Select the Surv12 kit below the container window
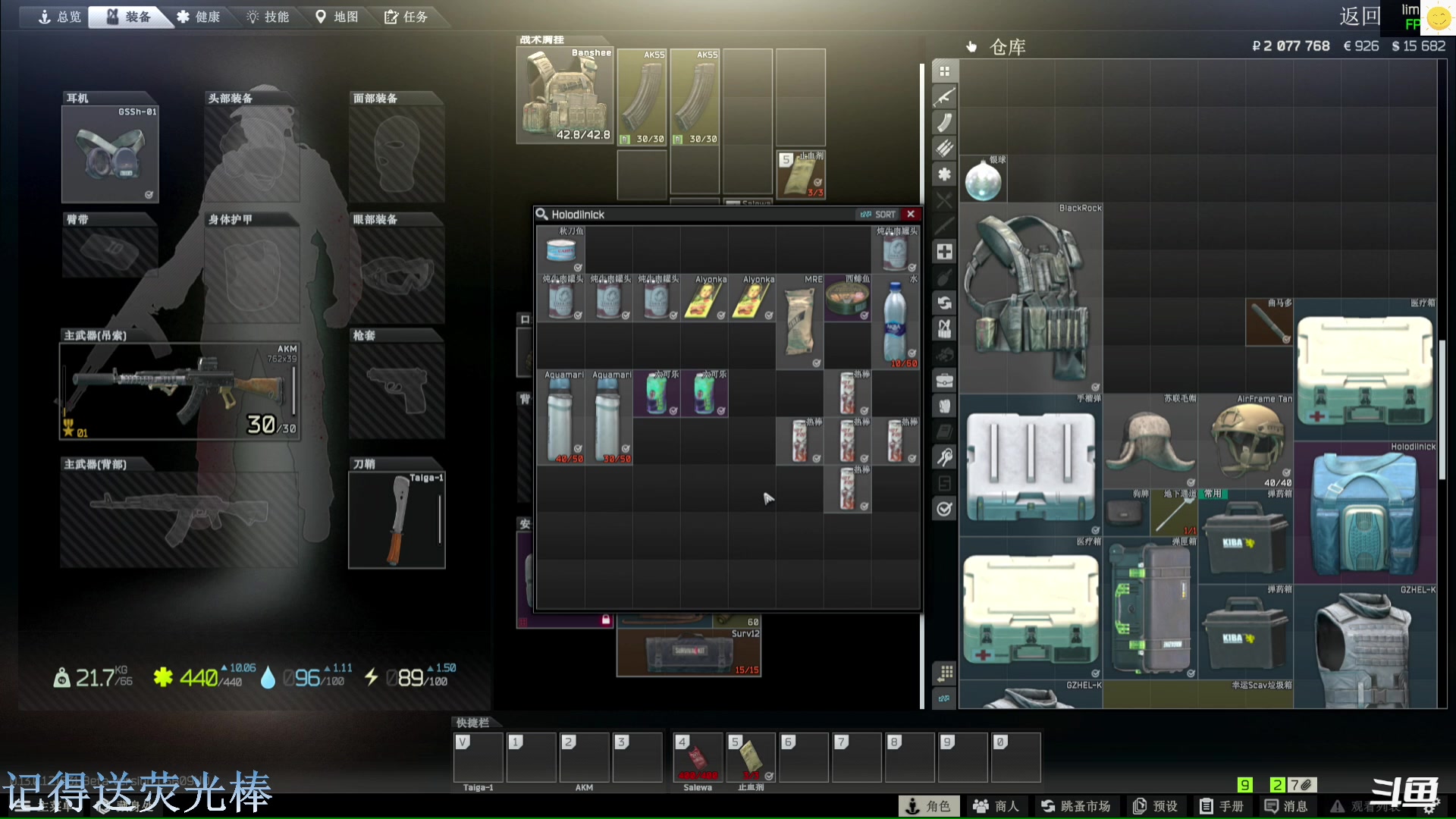The image size is (1456, 819). [x=689, y=651]
